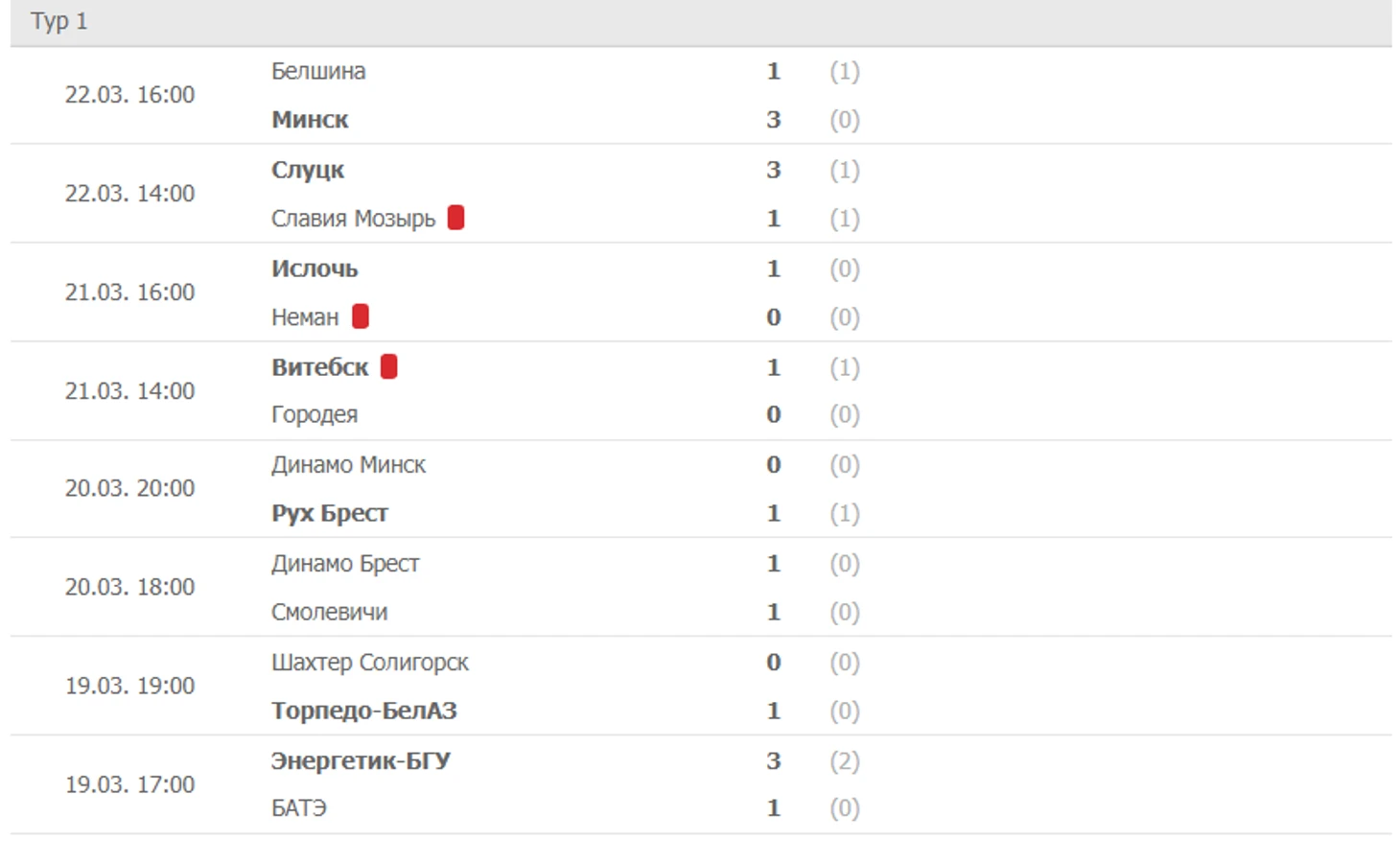Click the red card icon next to Неман
The image size is (1400, 841).
tap(361, 316)
